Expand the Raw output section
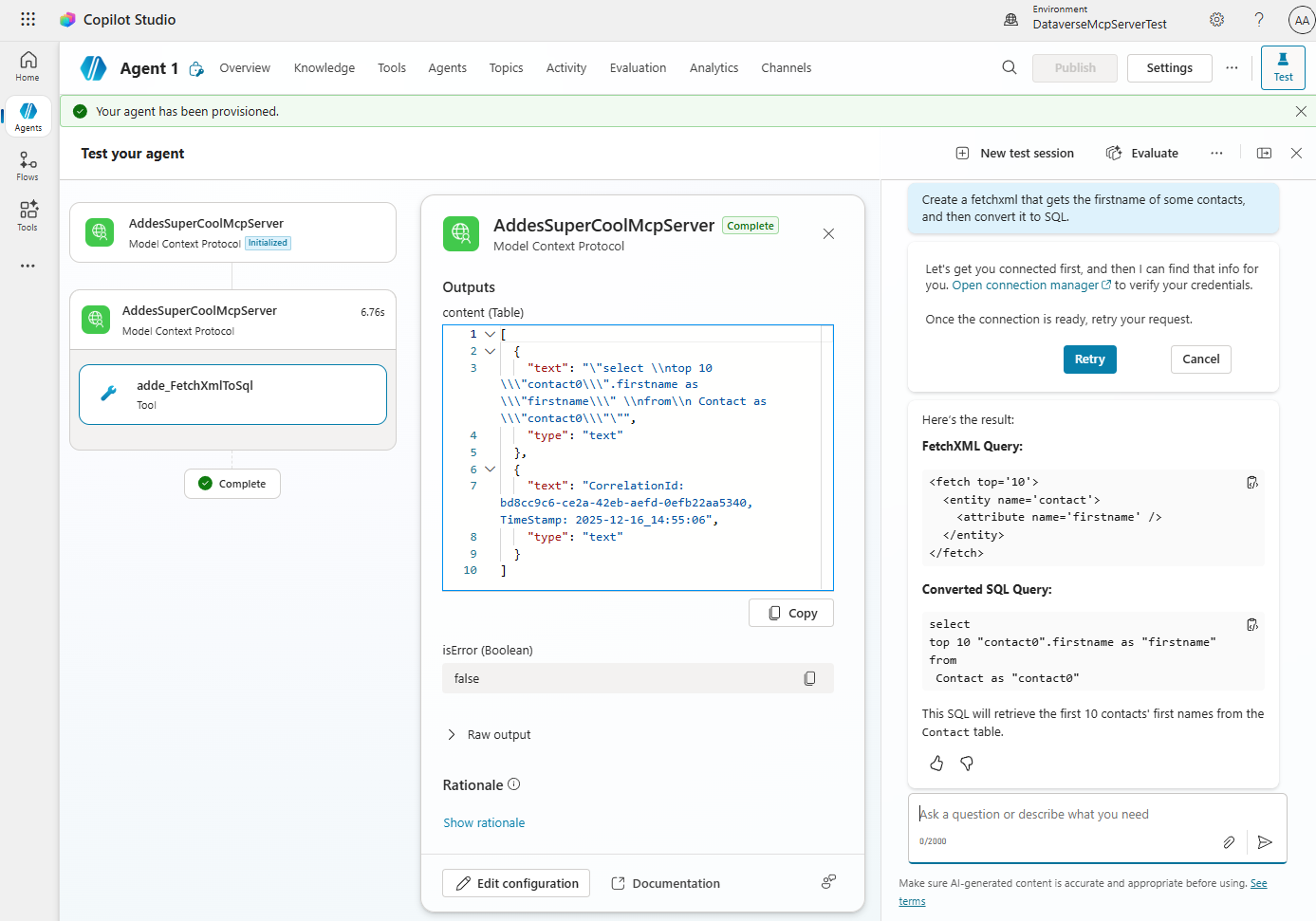This screenshot has width=1316, height=921. 452,735
